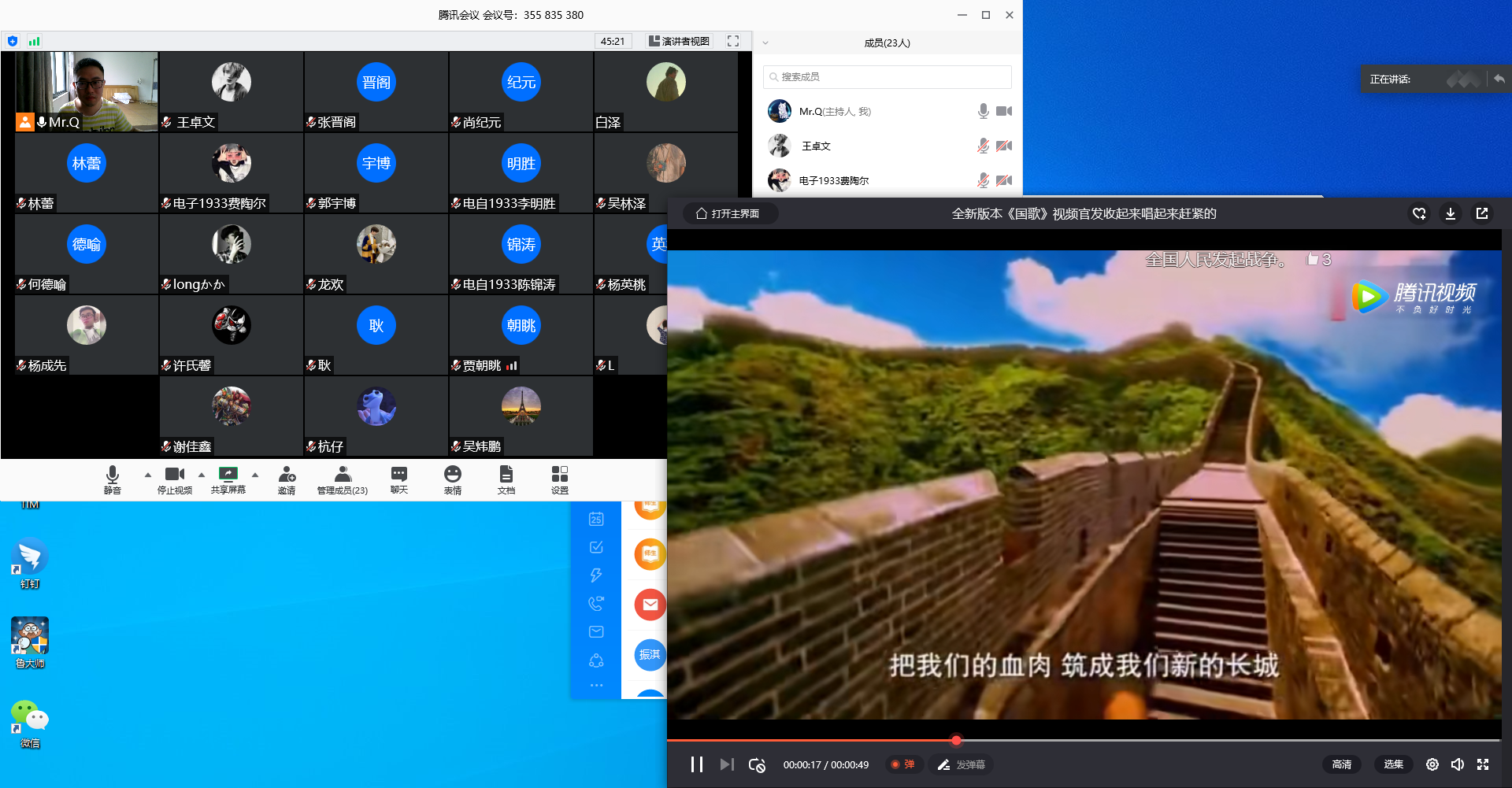Click 打开主界面 button
This screenshot has height=788, width=1512.
point(728,213)
